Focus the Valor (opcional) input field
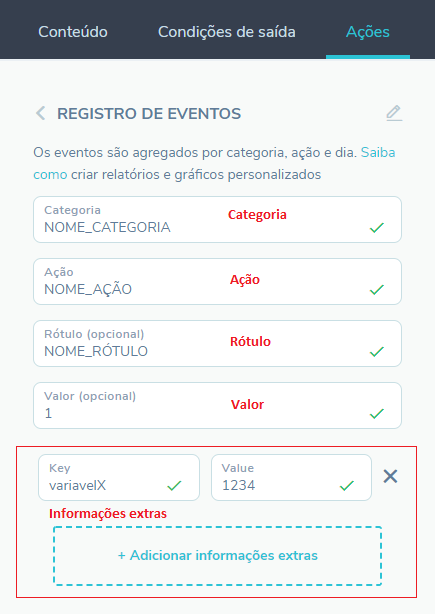The height and width of the screenshot is (614, 435). 218,405
